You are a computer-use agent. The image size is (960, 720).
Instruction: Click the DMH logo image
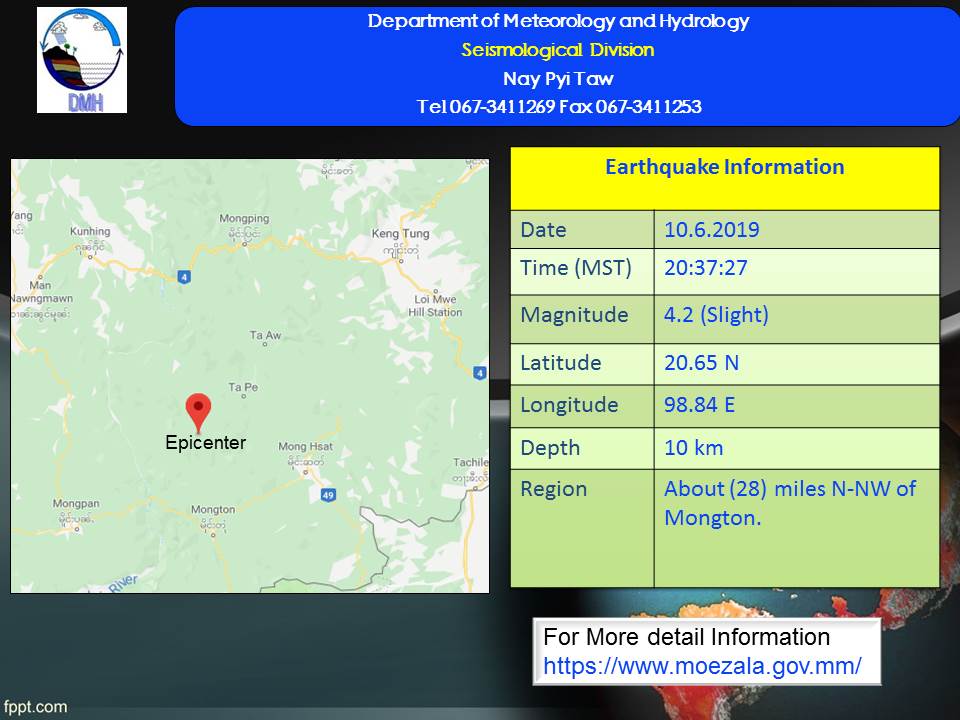point(82,60)
